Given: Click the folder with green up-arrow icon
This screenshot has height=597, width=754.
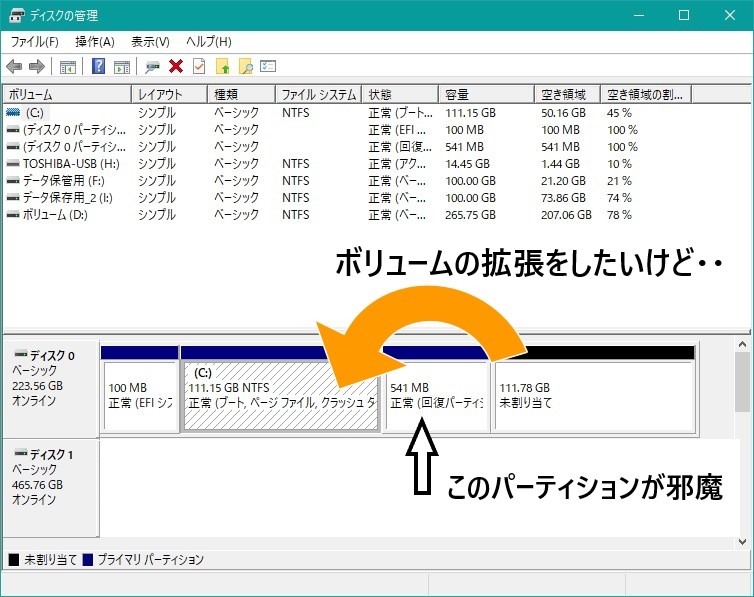Looking at the screenshot, I should (222, 66).
